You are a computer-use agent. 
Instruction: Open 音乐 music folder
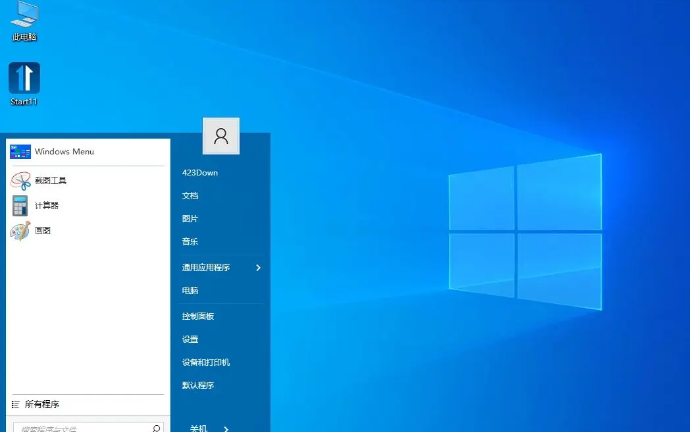(x=190, y=242)
